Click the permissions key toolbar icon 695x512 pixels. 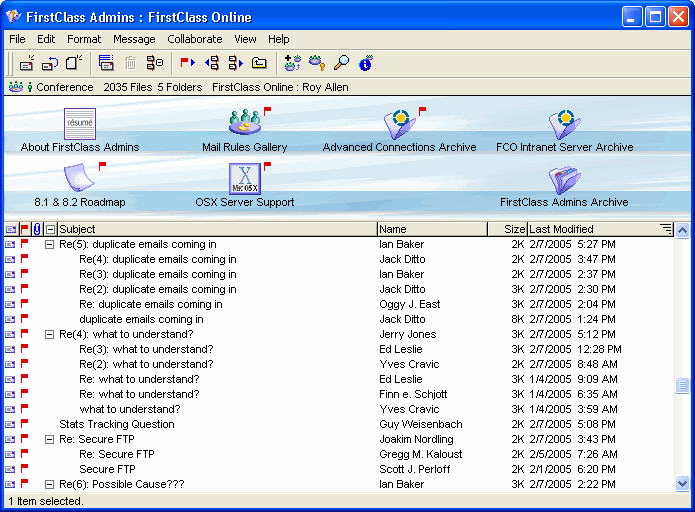(x=317, y=63)
